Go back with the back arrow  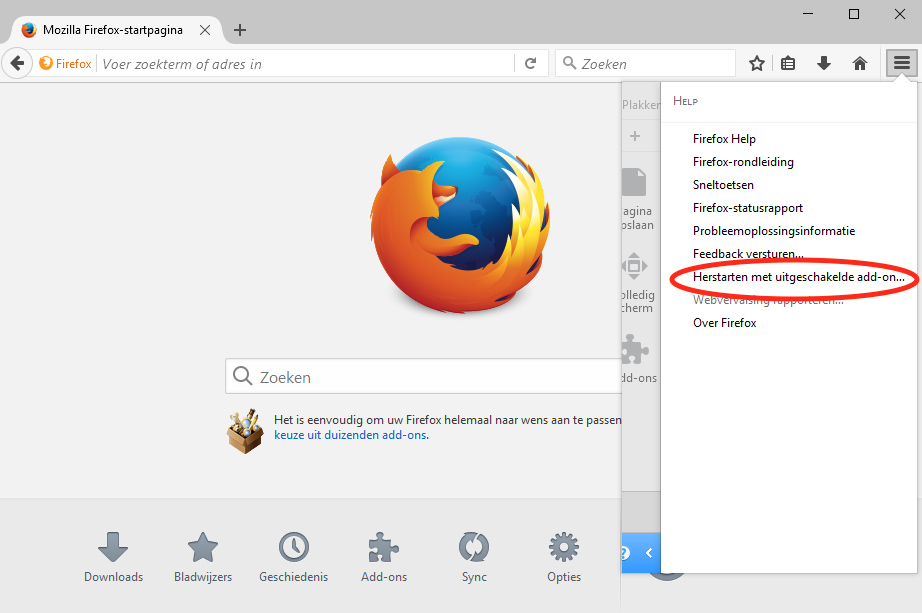tap(17, 63)
